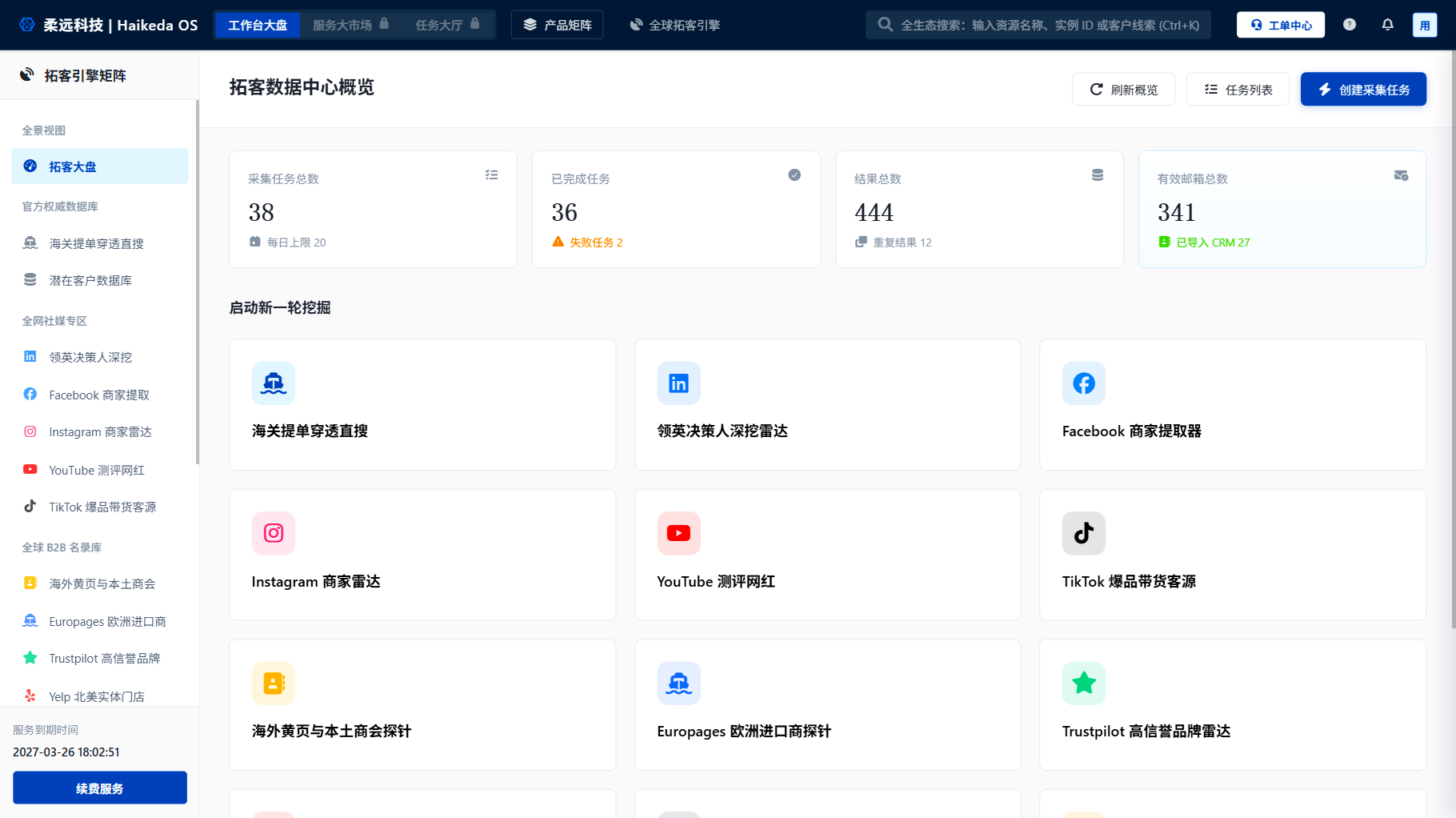Image resolution: width=1456 pixels, height=818 pixels.
Task: Click the 失败任务 2 text
Action: (596, 243)
